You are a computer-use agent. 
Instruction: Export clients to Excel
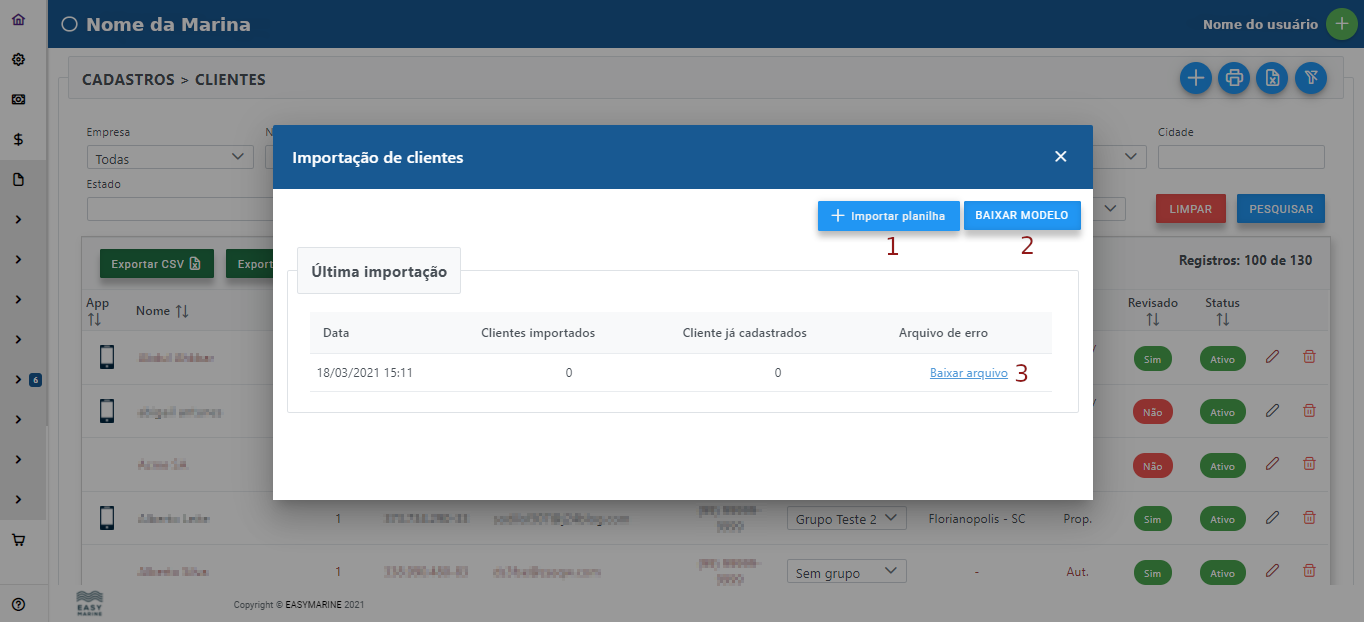click(x=1271, y=78)
